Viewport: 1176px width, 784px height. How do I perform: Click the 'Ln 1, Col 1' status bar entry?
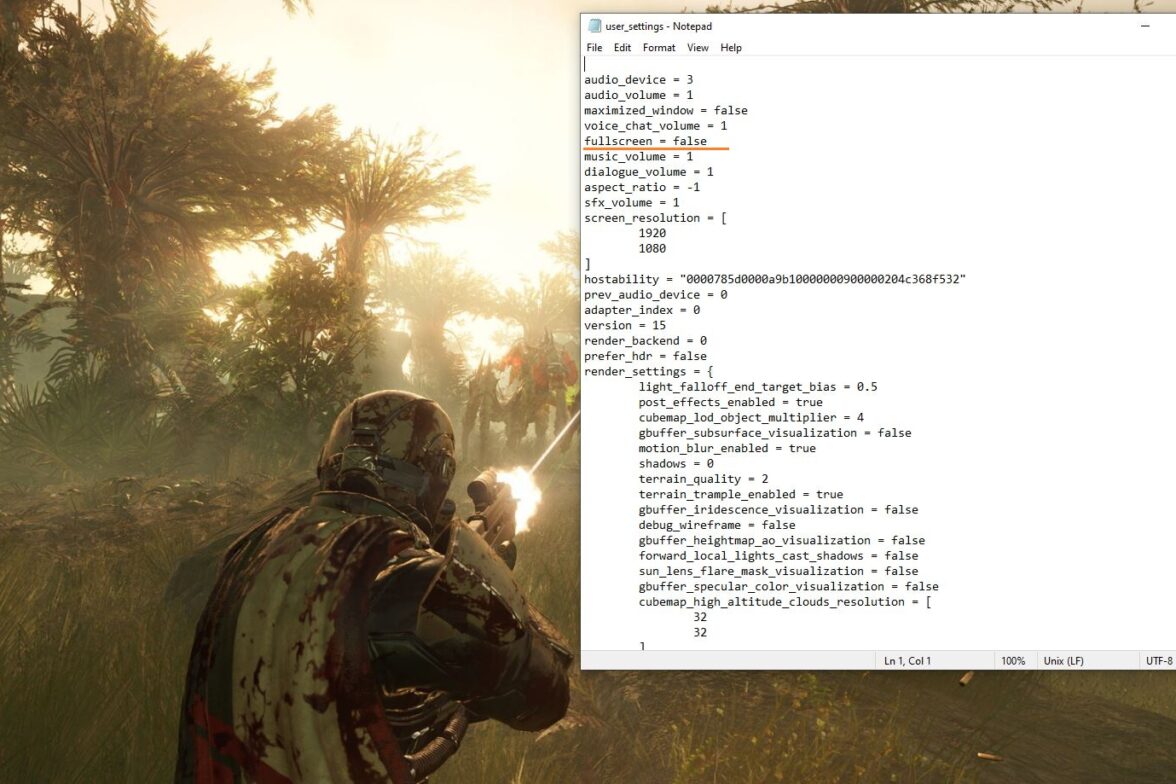(907, 661)
